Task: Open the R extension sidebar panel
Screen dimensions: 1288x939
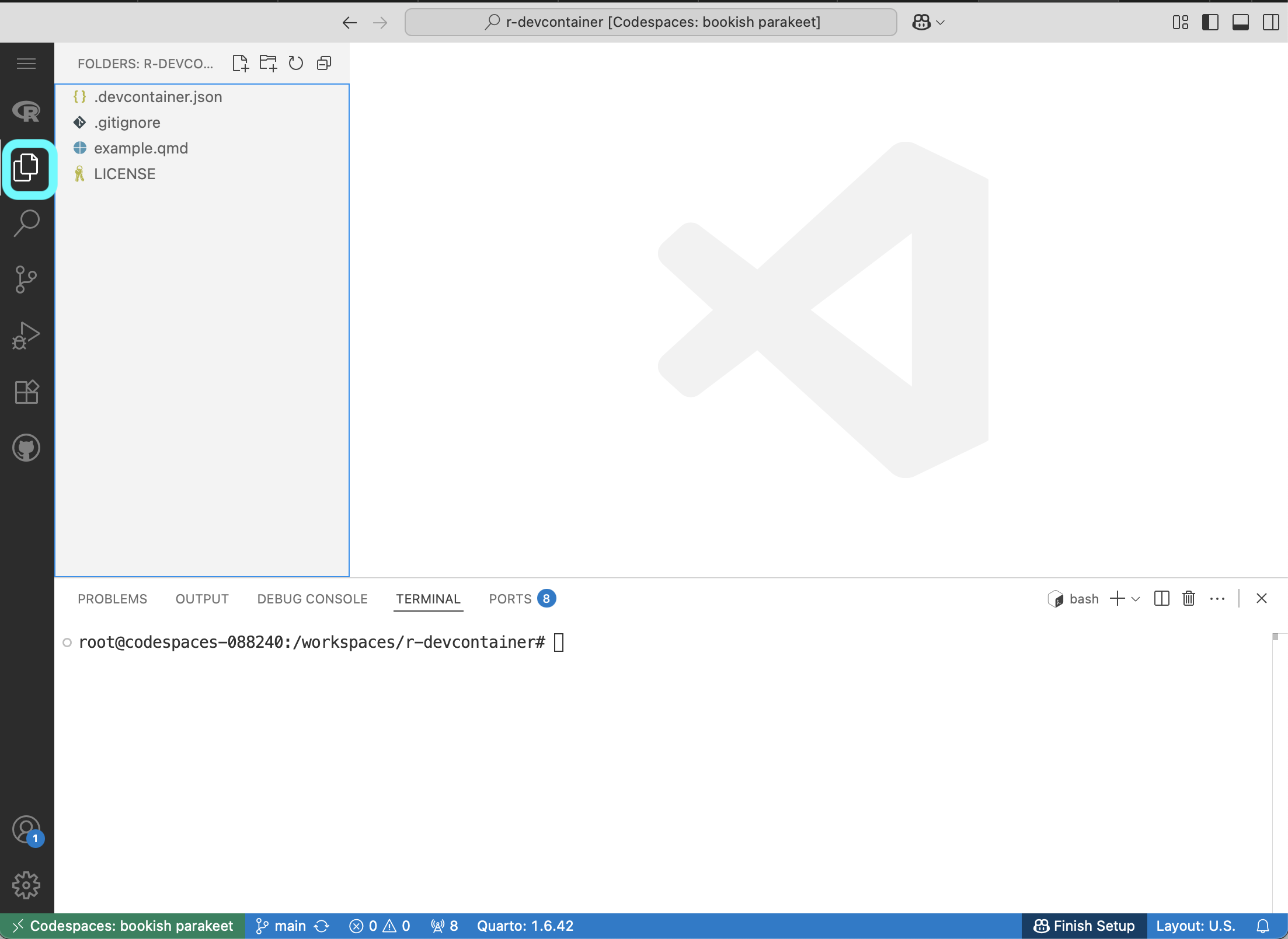Action: (26, 111)
